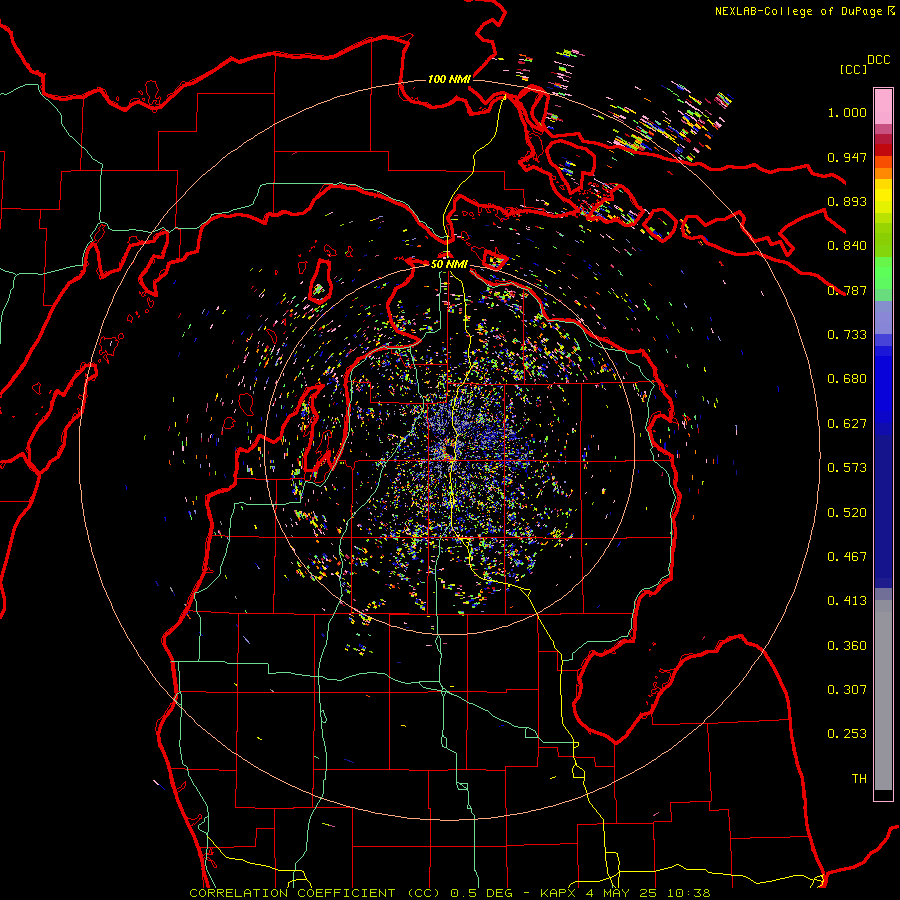Click the 50 NMI range ring label
This screenshot has width=900, height=900.
pyautogui.click(x=449, y=264)
